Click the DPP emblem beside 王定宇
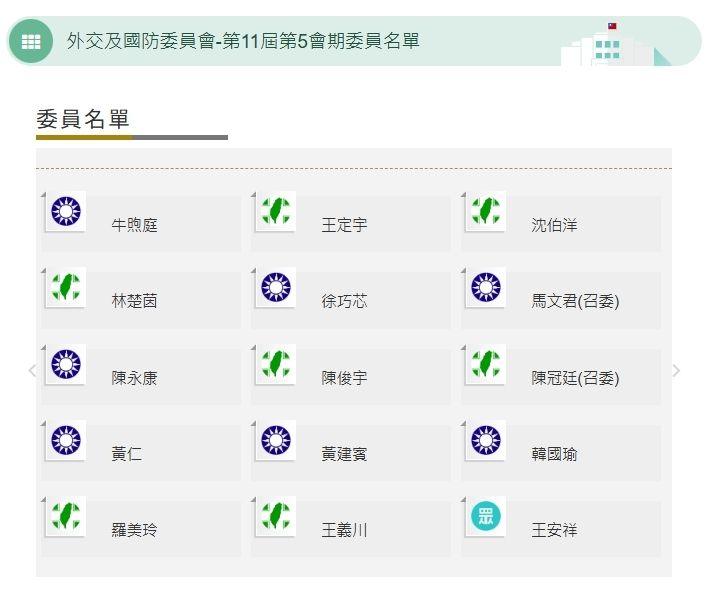Screen dimensions: 716x609 [x=276, y=211]
